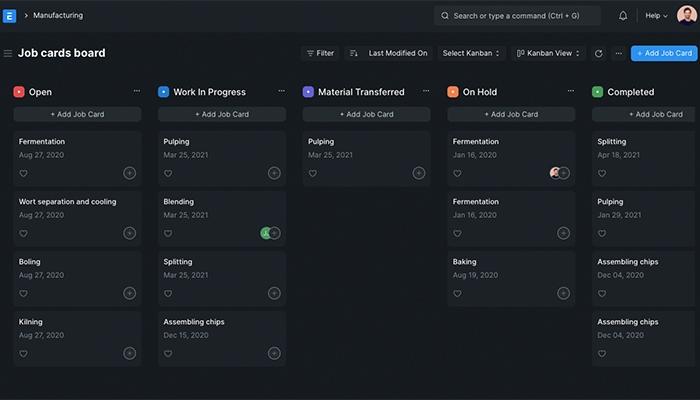Like the Kilning card

tap(23, 354)
